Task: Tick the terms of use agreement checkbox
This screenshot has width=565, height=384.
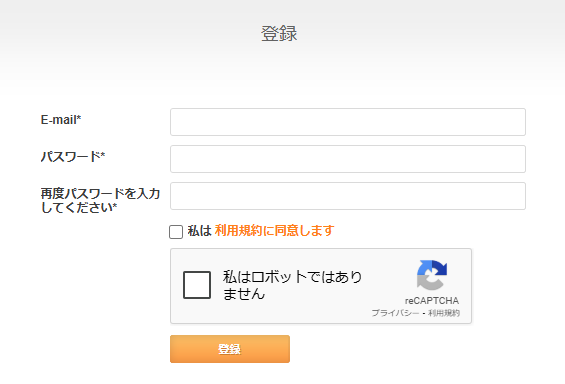Action: coord(176,232)
